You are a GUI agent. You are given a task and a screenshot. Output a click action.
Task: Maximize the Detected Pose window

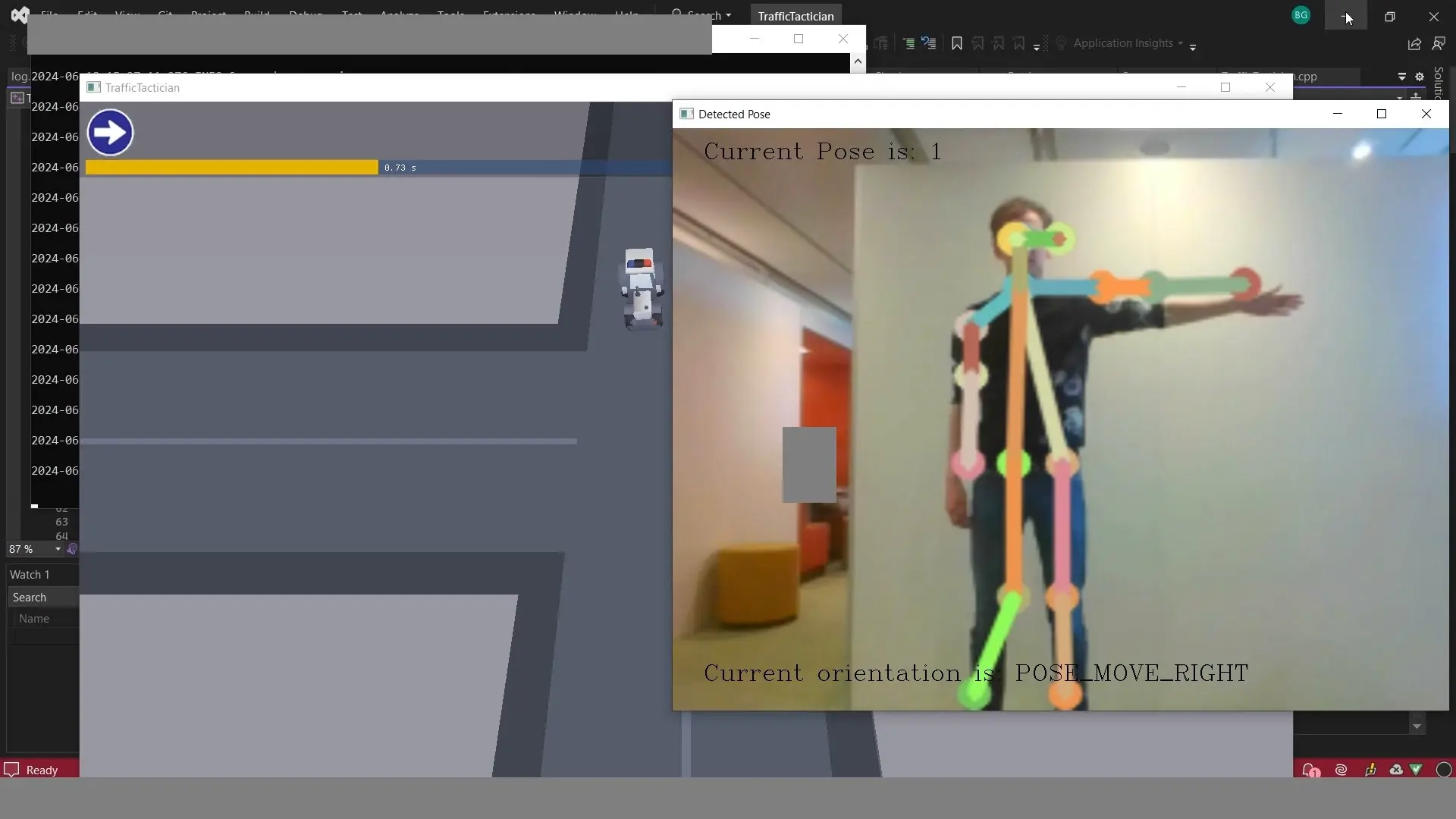[1382, 114]
